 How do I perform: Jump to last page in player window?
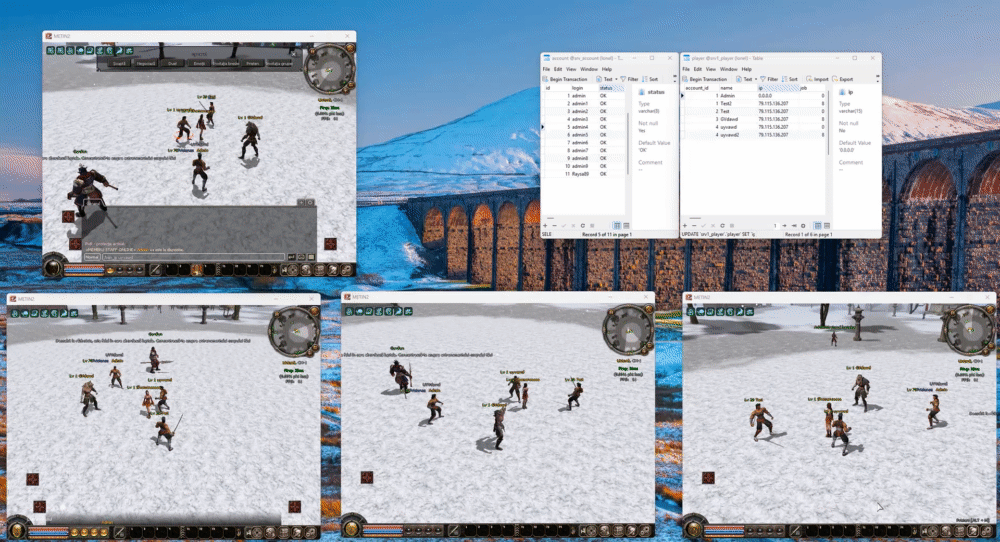click(x=794, y=226)
